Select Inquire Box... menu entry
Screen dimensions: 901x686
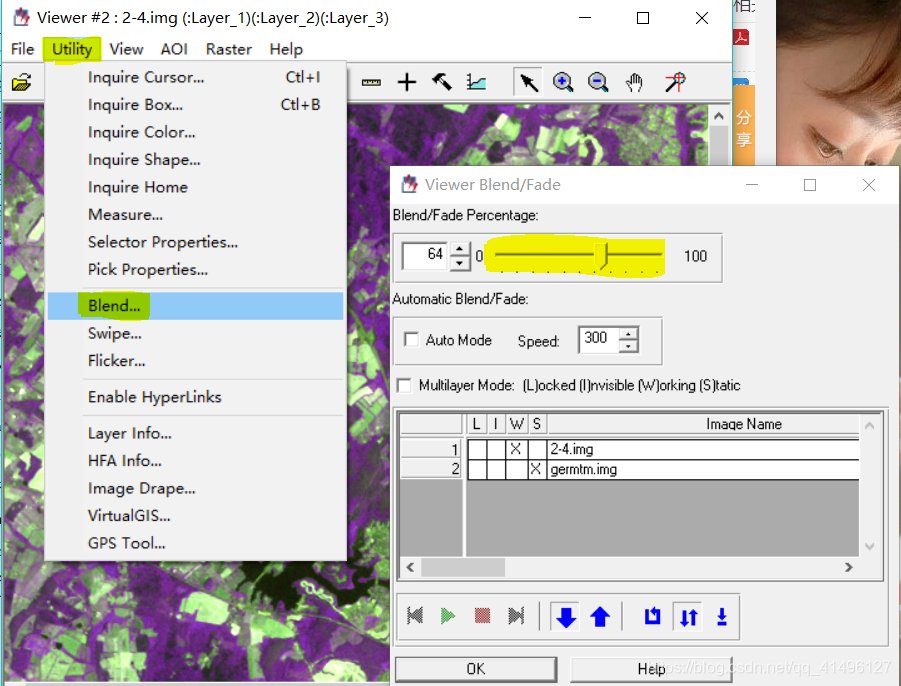pos(195,105)
